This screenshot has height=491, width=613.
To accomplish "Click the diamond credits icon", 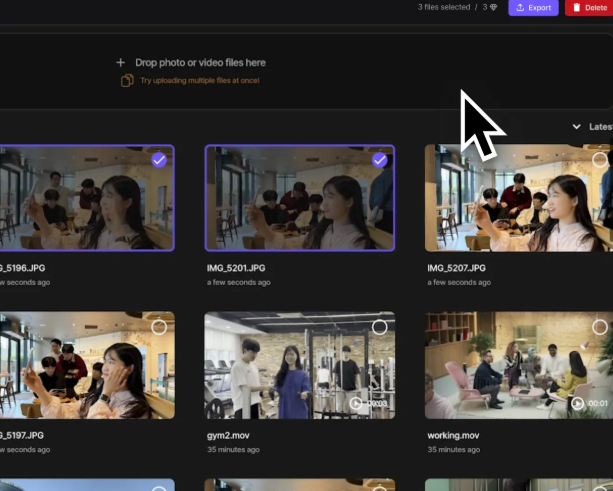I will tap(492, 8).
